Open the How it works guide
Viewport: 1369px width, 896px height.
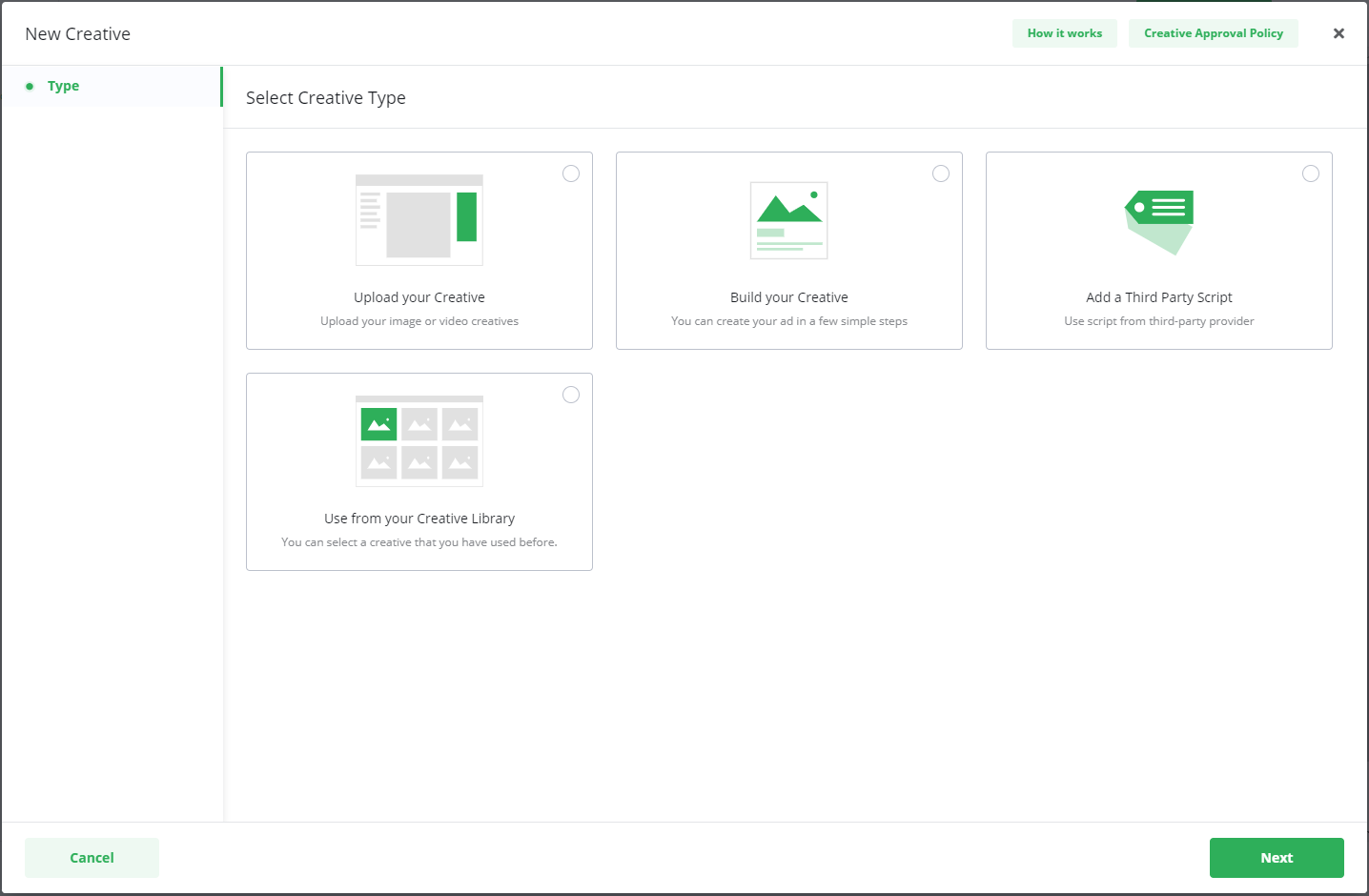click(1064, 33)
